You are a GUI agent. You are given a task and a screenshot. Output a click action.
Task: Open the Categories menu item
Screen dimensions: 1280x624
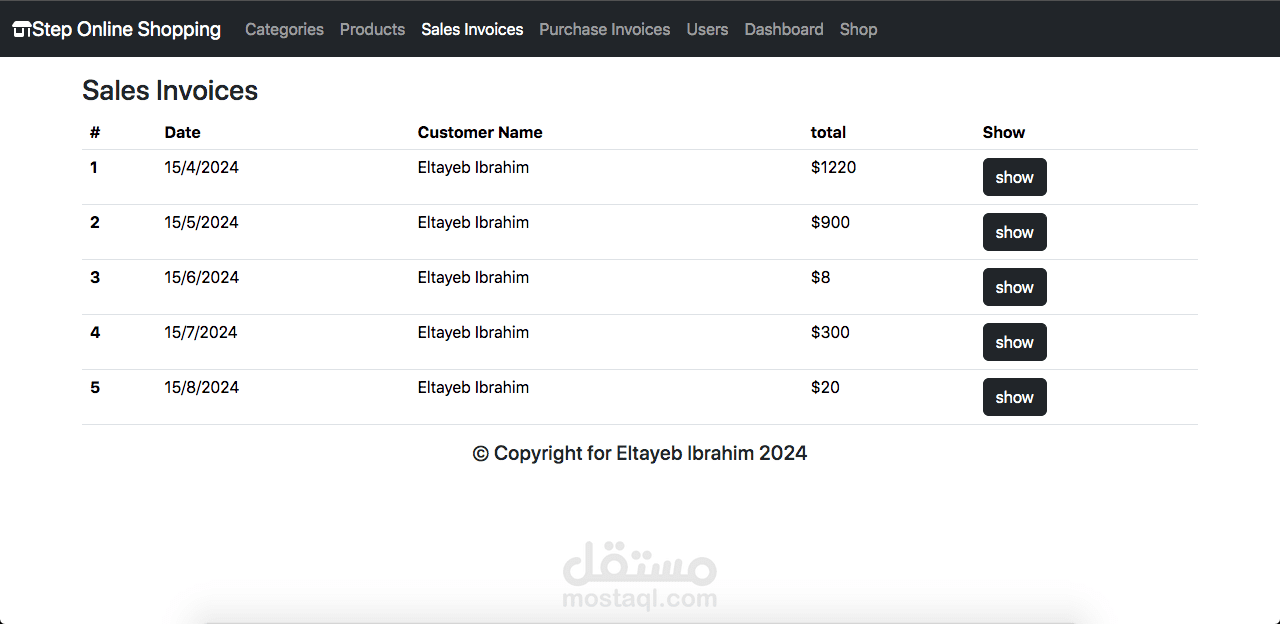tap(284, 30)
